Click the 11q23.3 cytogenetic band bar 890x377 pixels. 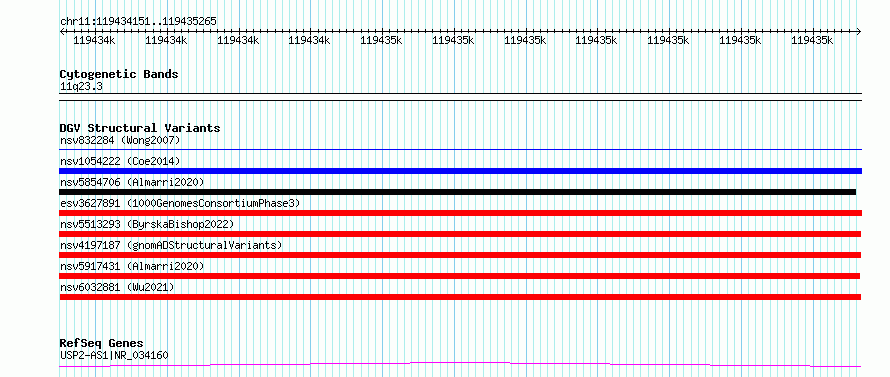(x=460, y=97)
